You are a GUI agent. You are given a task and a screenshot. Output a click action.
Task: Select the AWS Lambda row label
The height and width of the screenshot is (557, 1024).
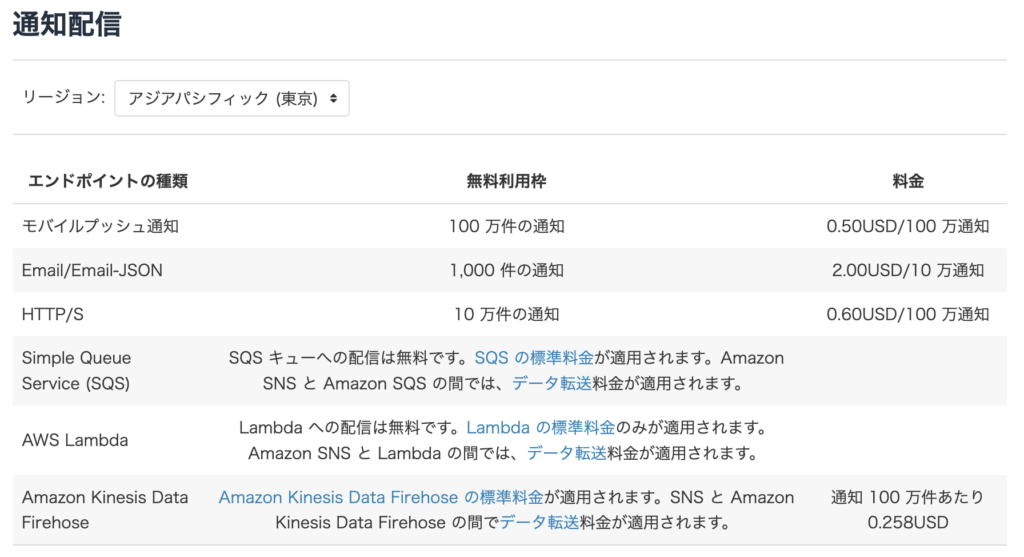click(75, 441)
